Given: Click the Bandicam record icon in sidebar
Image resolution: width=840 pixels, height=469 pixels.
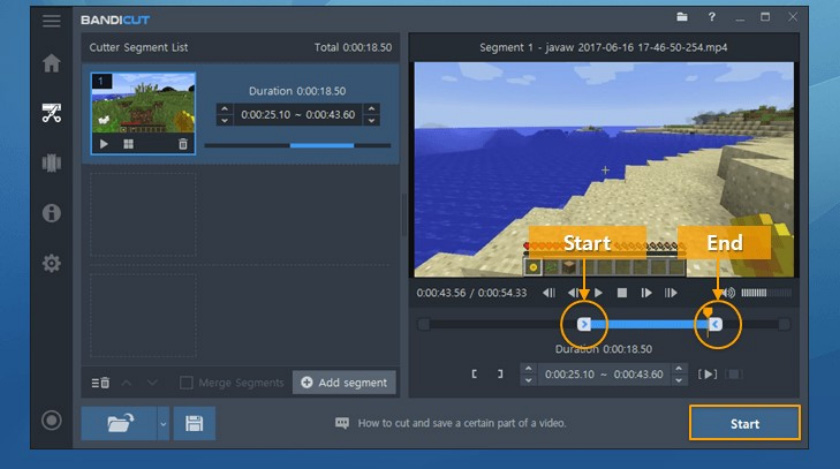Looking at the screenshot, I should point(51,420).
